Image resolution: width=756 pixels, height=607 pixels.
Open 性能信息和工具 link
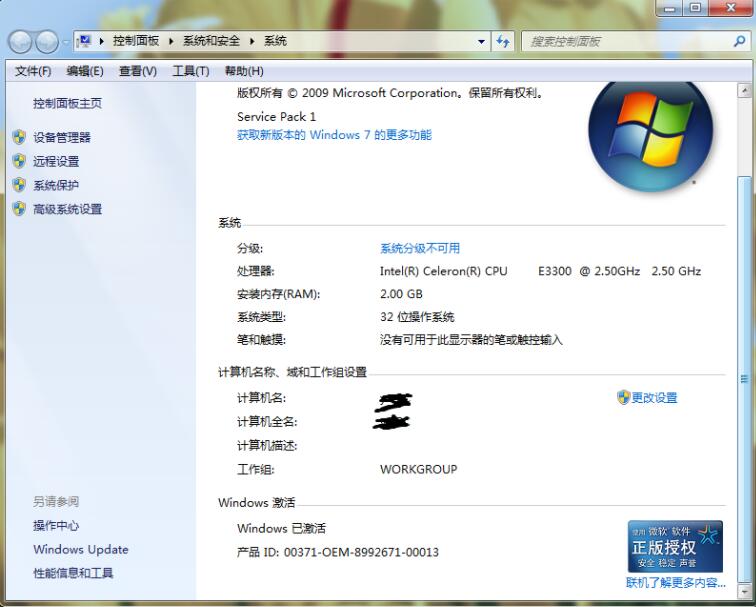(x=73, y=573)
